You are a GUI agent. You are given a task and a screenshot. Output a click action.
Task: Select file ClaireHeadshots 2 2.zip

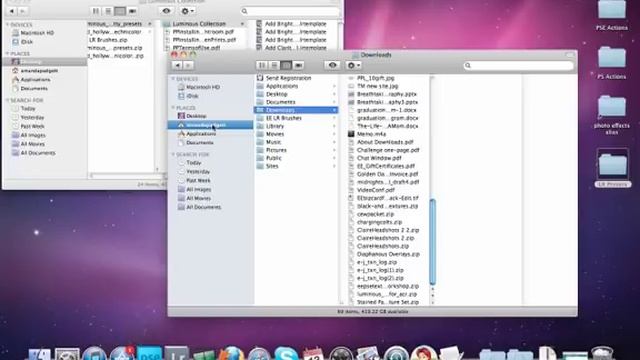click(388, 230)
